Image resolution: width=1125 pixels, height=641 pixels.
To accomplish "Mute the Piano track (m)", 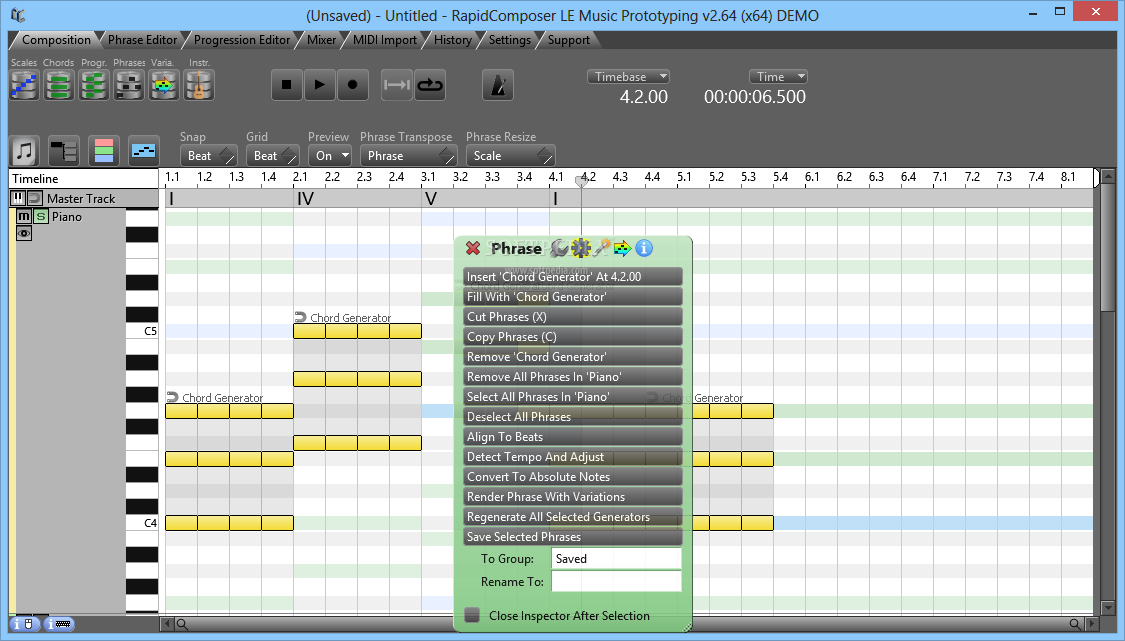I will pos(24,216).
